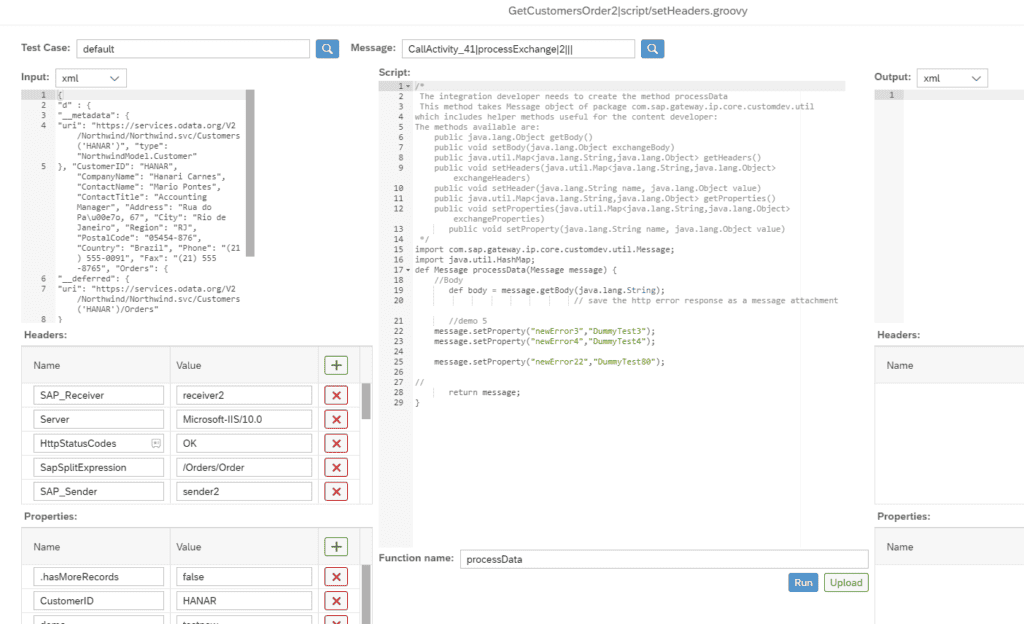Add a new header with plus icon
The height and width of the screenshot is (624, 1024).
click(336, 366)
